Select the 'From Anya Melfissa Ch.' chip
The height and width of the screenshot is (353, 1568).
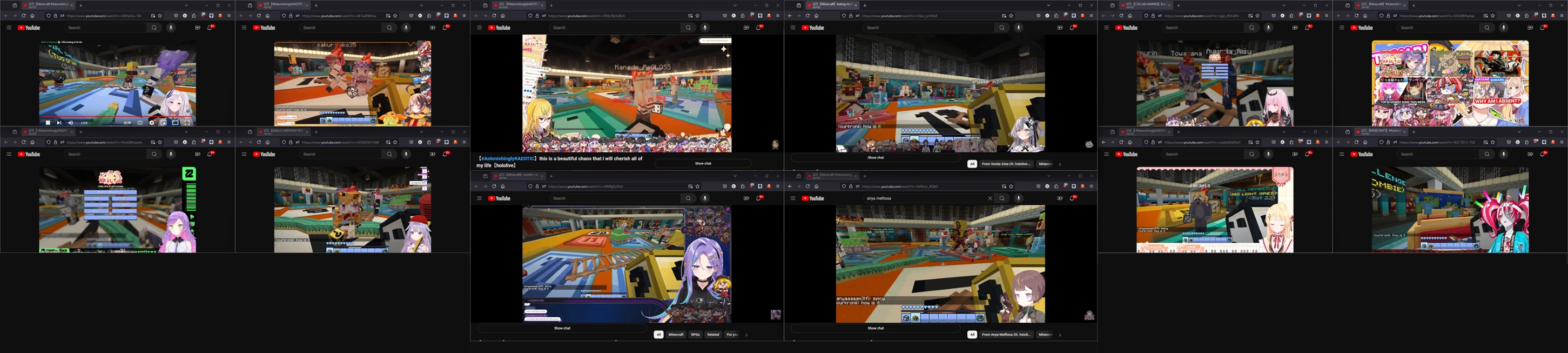(x=1006, y=335)
